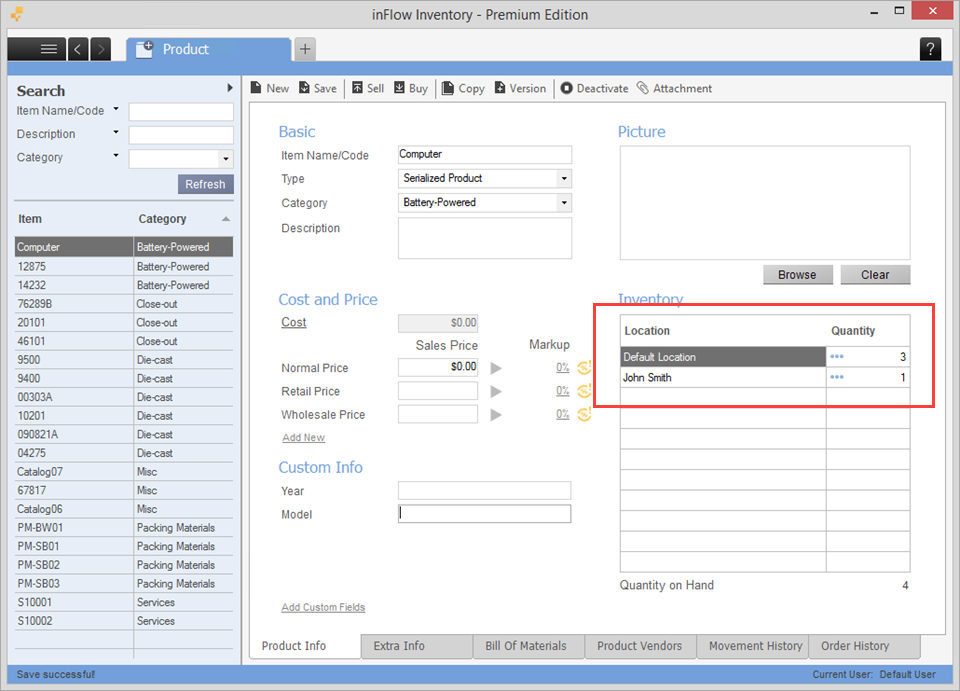Select item PM-BW01 in the list

coord(124,527)
